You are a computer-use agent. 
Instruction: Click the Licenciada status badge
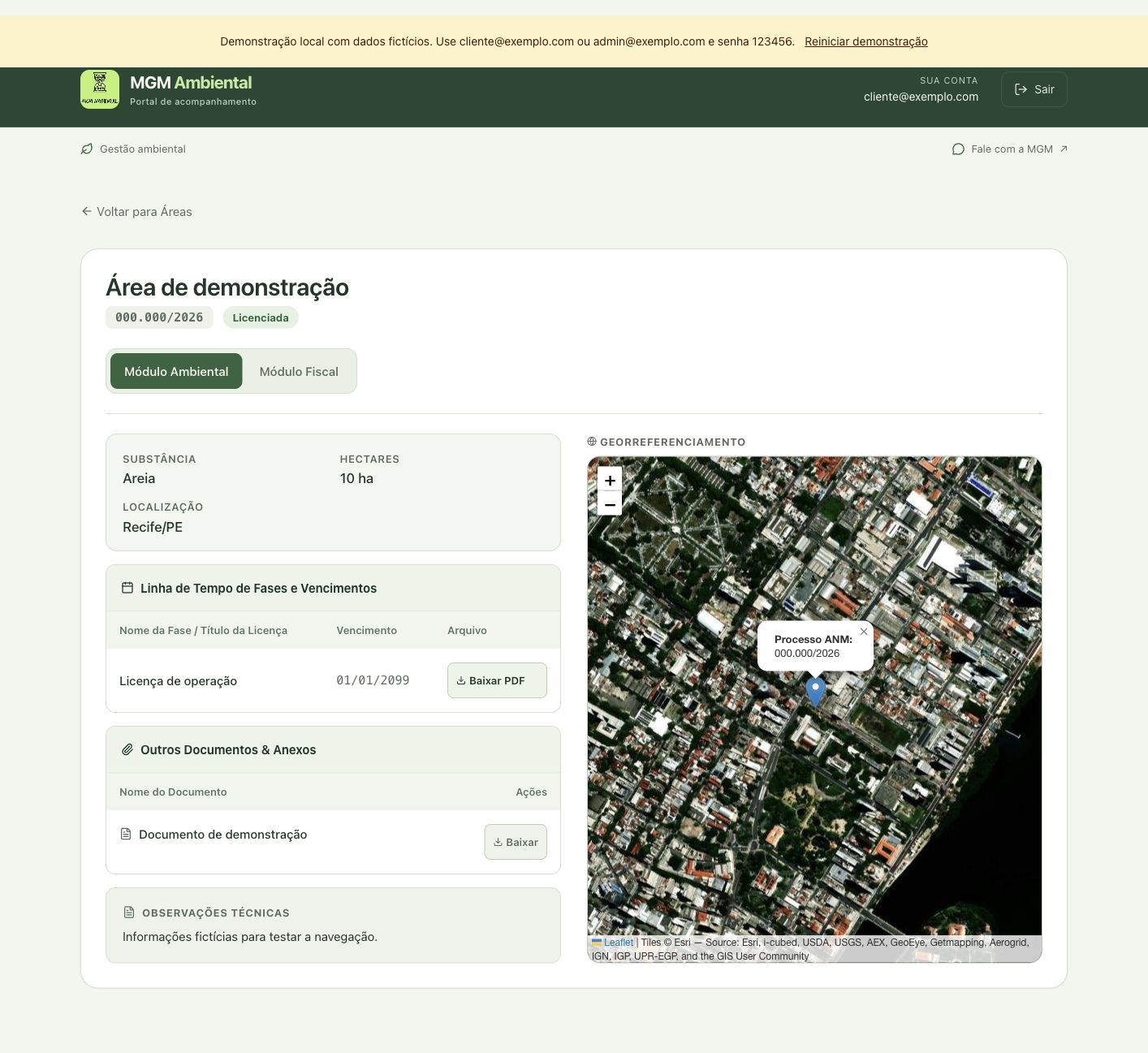pyautogui.click(x=261, y=317)
